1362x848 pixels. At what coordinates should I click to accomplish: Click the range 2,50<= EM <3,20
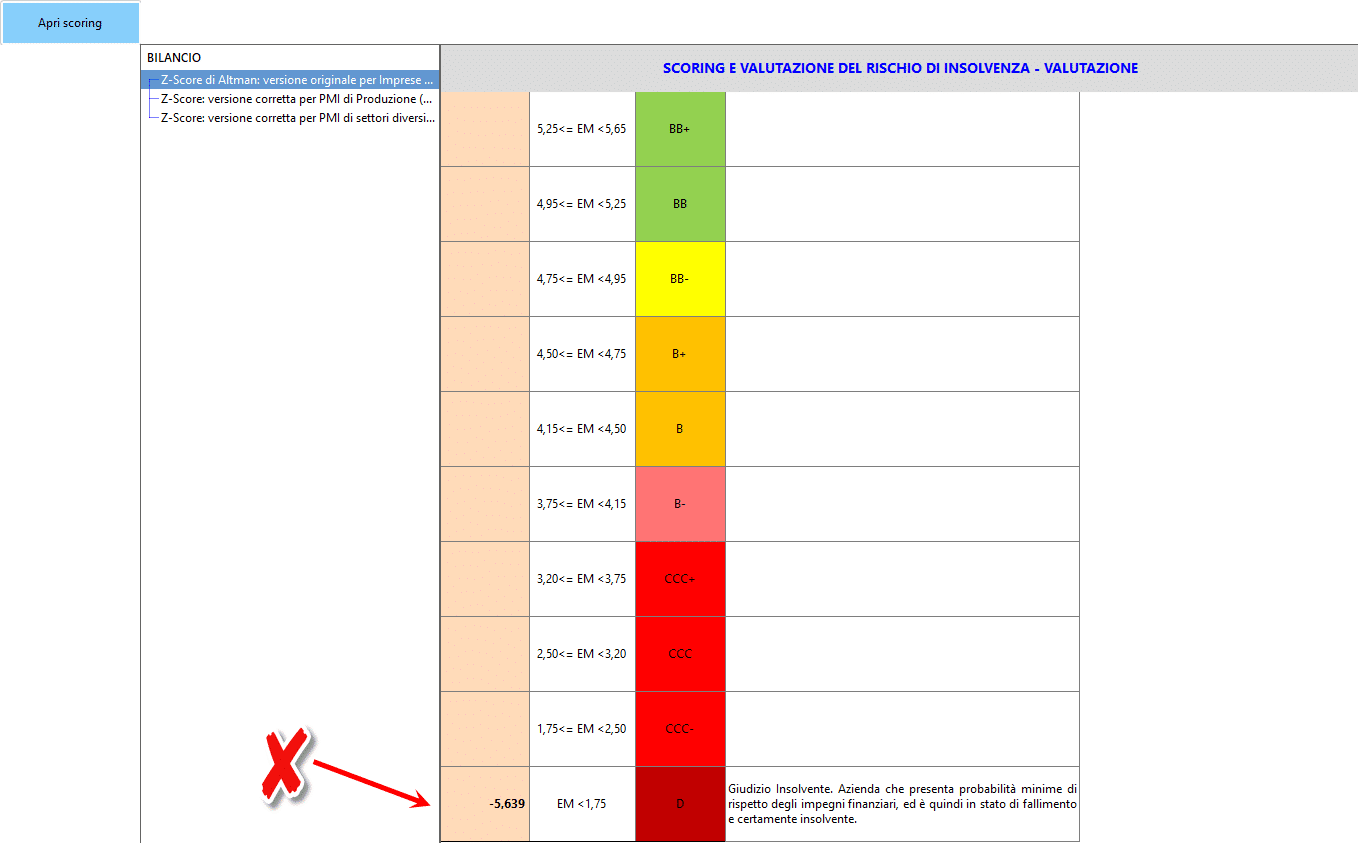[x=582, y=654]
